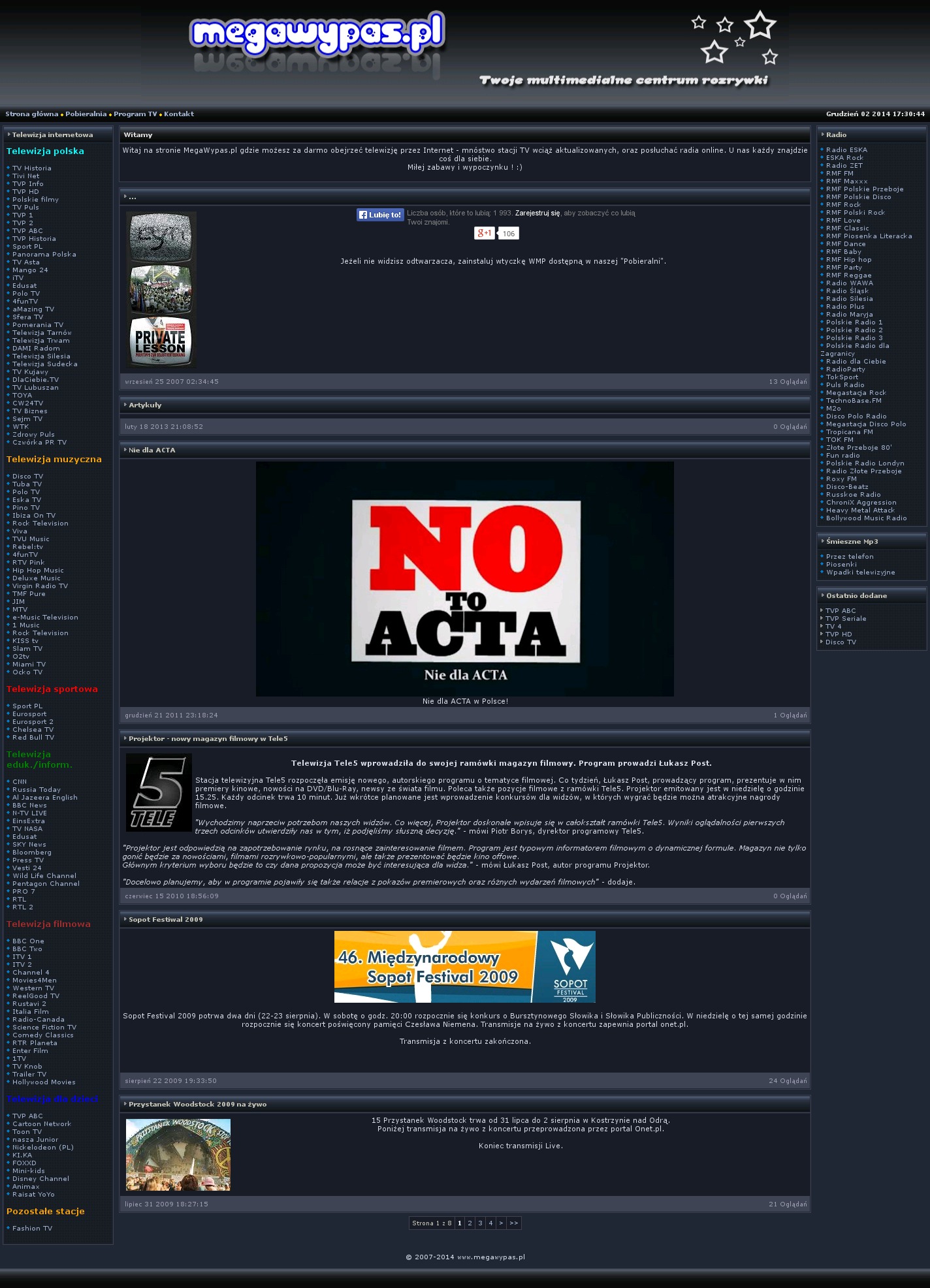The width and height of the screenshot is (930, 1288).
Task: Click the NO TO ACTA image
Action: click(x=465, y=579)
